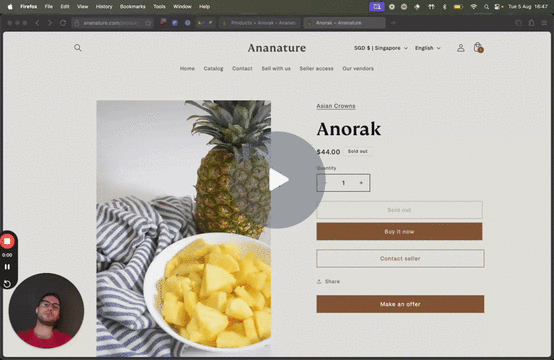Viewport: 554px width, 360px height.
Task: Bookmark this page with the star icon
Action: (x=148, y=23)
